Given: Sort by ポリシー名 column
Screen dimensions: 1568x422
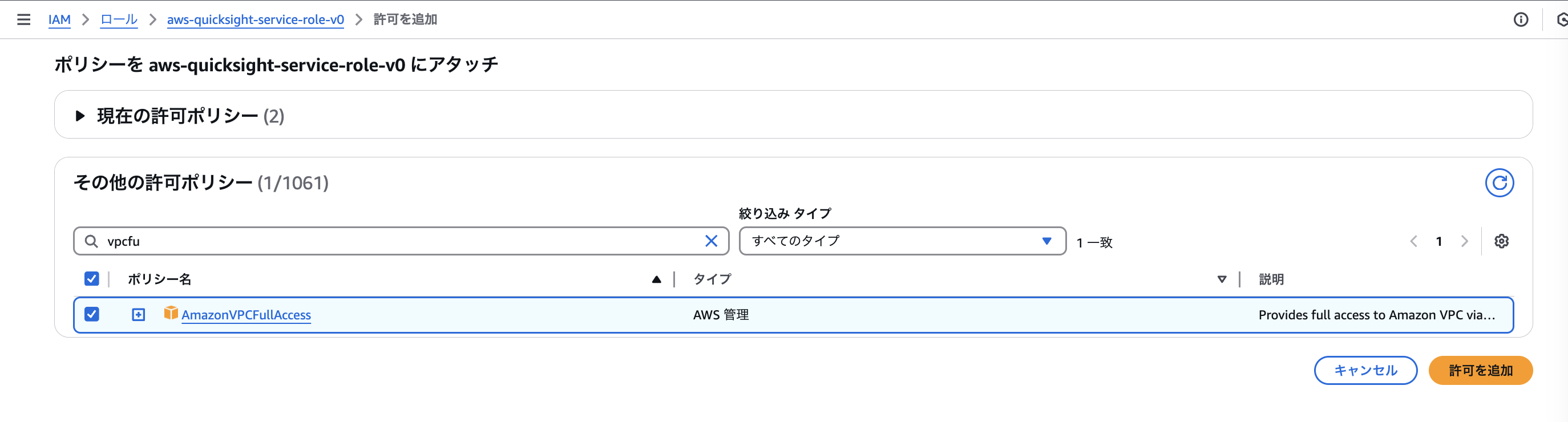Looking at the screenshot, I should (159, 279).
